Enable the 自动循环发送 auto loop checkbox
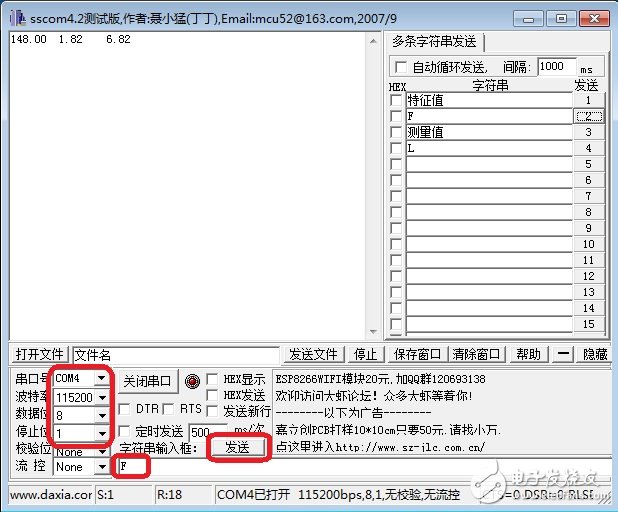Image resolution: width=618 pixels, height=512 pixels. pyautogui.click(x=402, y=67)
